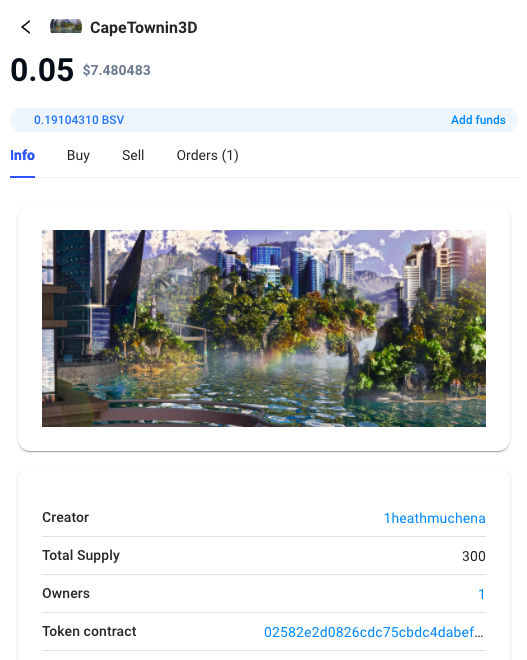
Task: View the owners count link
Action: (x=482, y=594)
